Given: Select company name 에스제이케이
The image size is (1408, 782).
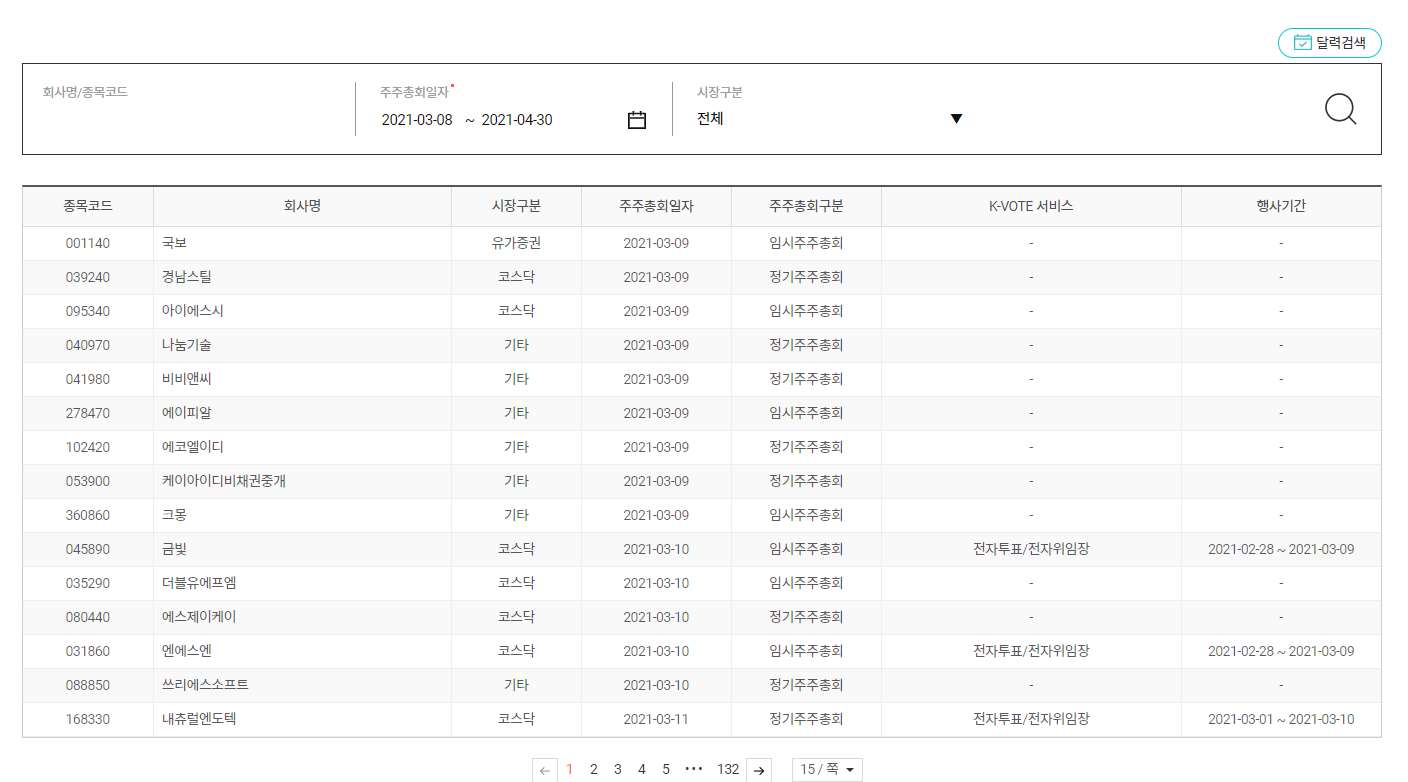Looking at the screenshot, I should 199,617.
